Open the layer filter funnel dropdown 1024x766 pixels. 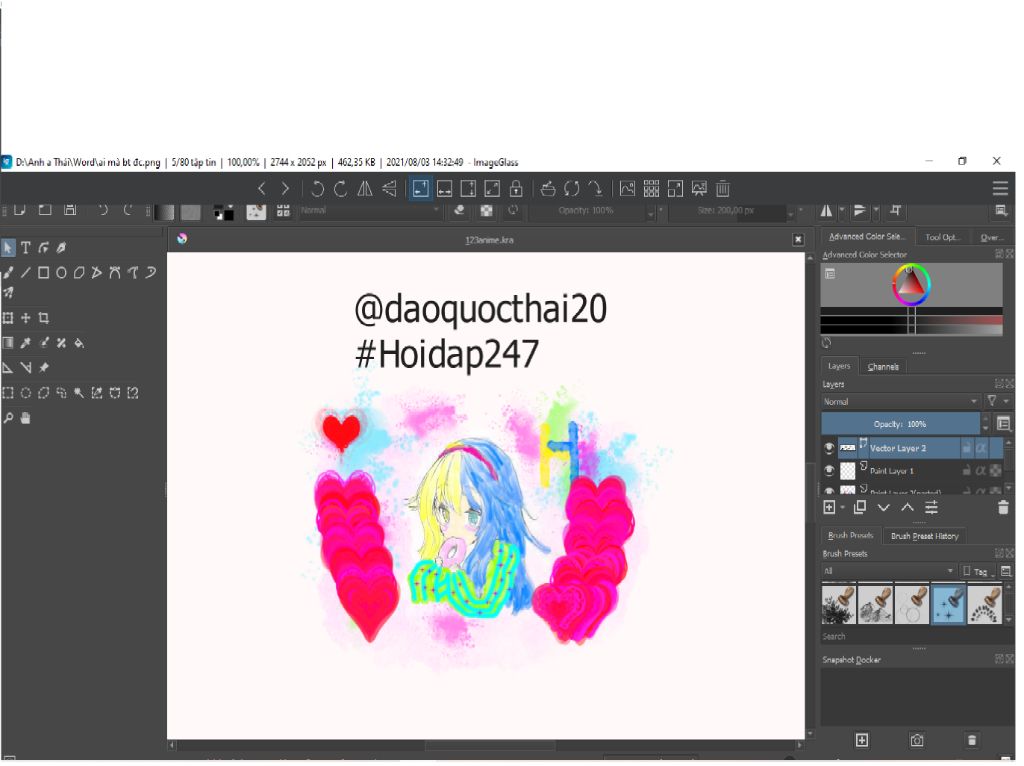coord(999,402)
